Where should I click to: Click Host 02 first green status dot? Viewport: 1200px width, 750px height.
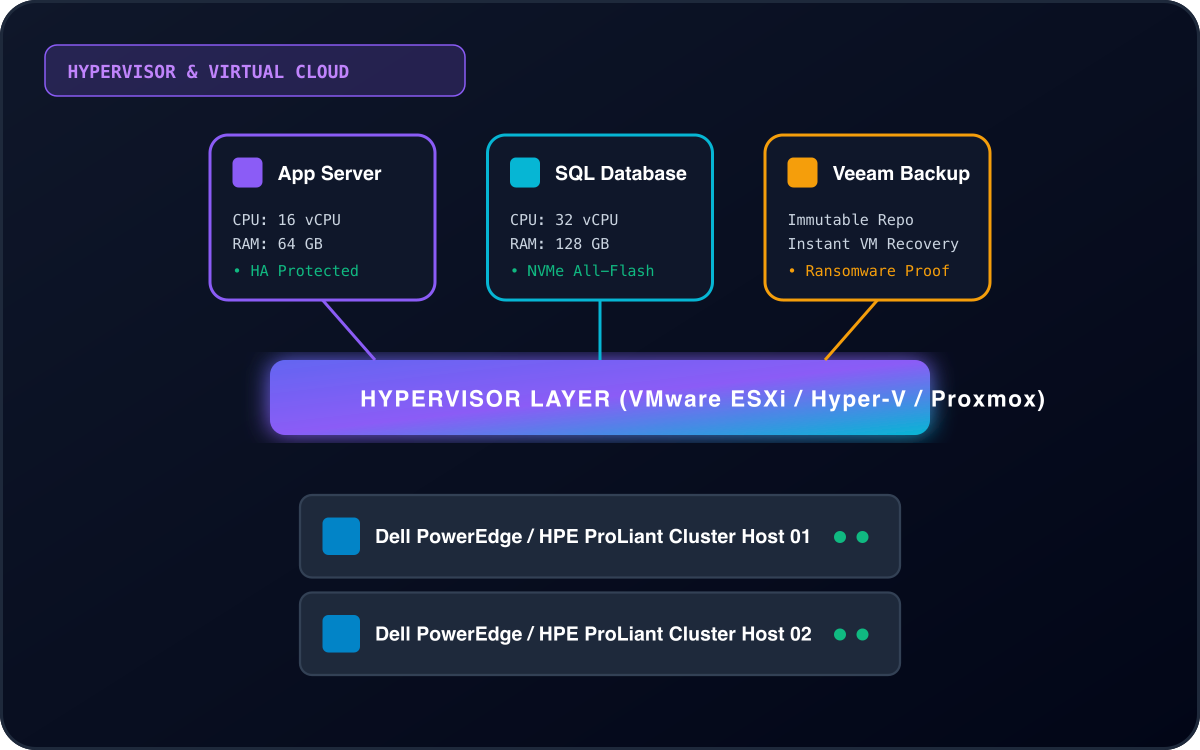tap(840, 634)
